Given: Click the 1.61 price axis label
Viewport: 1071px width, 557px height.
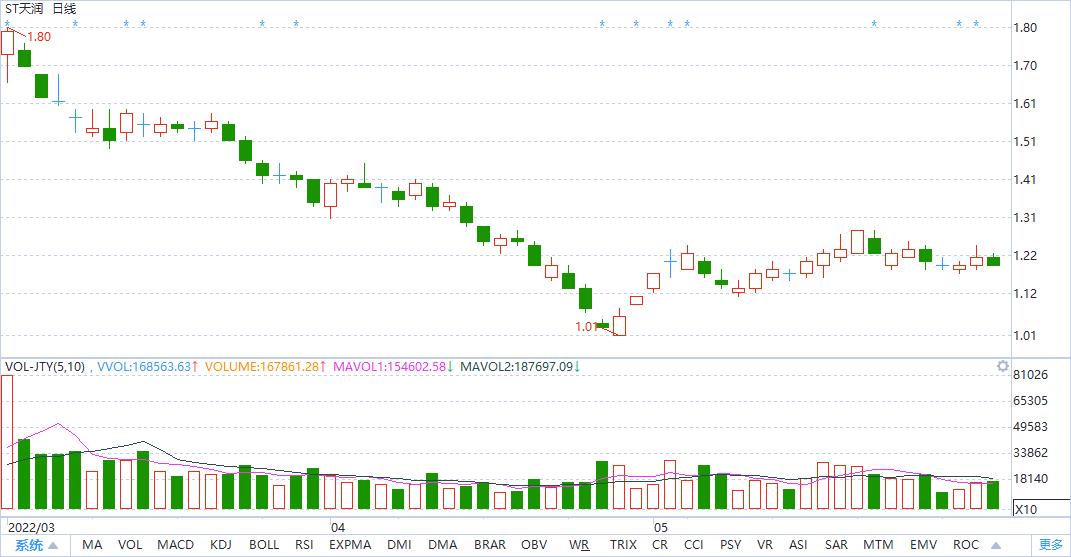Looking at the screenshot, I should [x=1025, y=104].
